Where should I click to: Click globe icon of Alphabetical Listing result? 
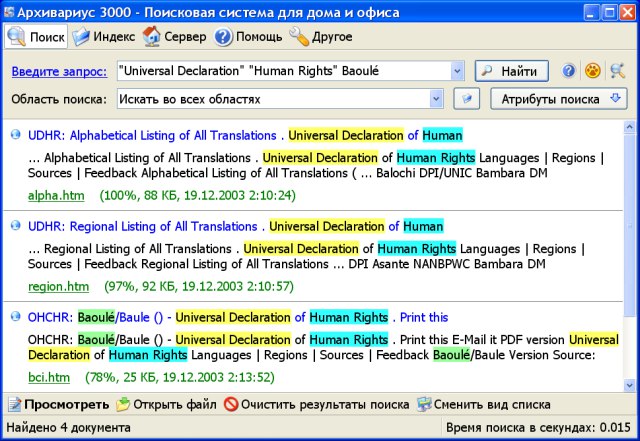pos(16,134)
